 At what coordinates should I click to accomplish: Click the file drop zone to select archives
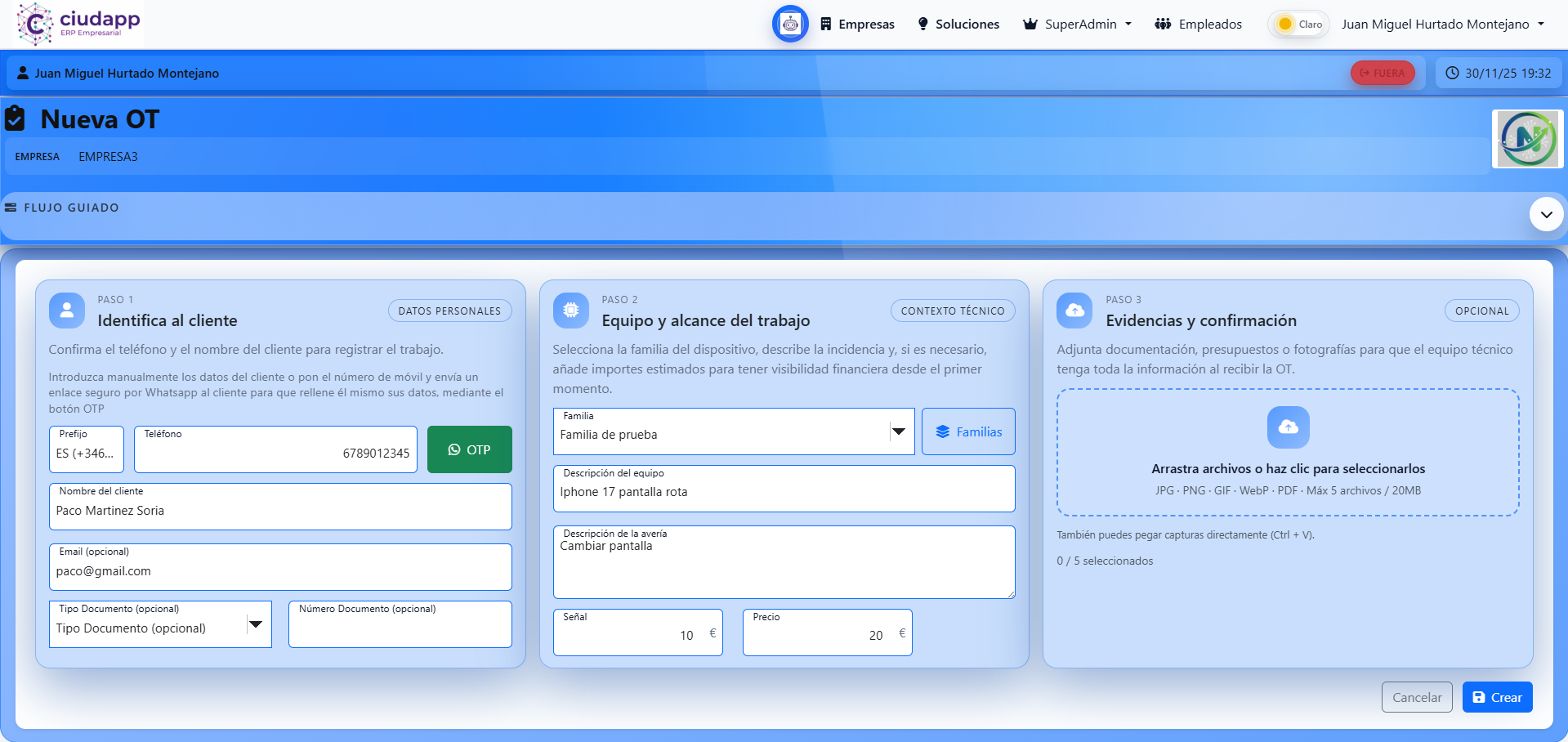tap(1288, 453)
